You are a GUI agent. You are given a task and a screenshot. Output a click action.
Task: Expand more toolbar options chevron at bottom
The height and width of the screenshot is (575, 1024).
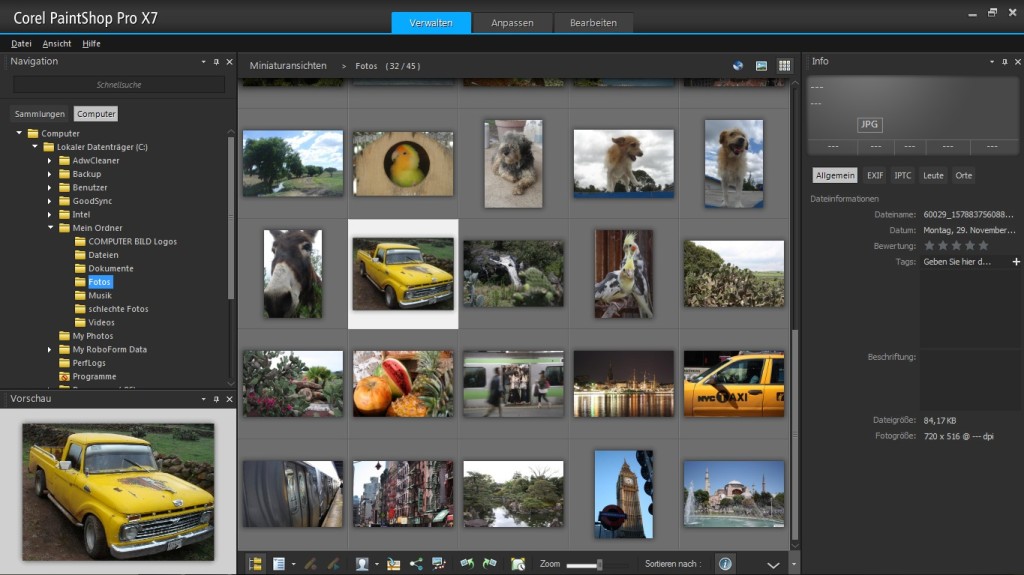[x=773, y=565]
